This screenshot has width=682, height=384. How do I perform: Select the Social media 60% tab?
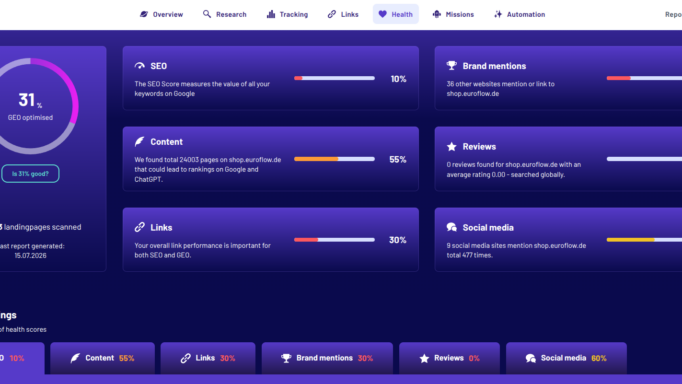[x=566, y=358]
